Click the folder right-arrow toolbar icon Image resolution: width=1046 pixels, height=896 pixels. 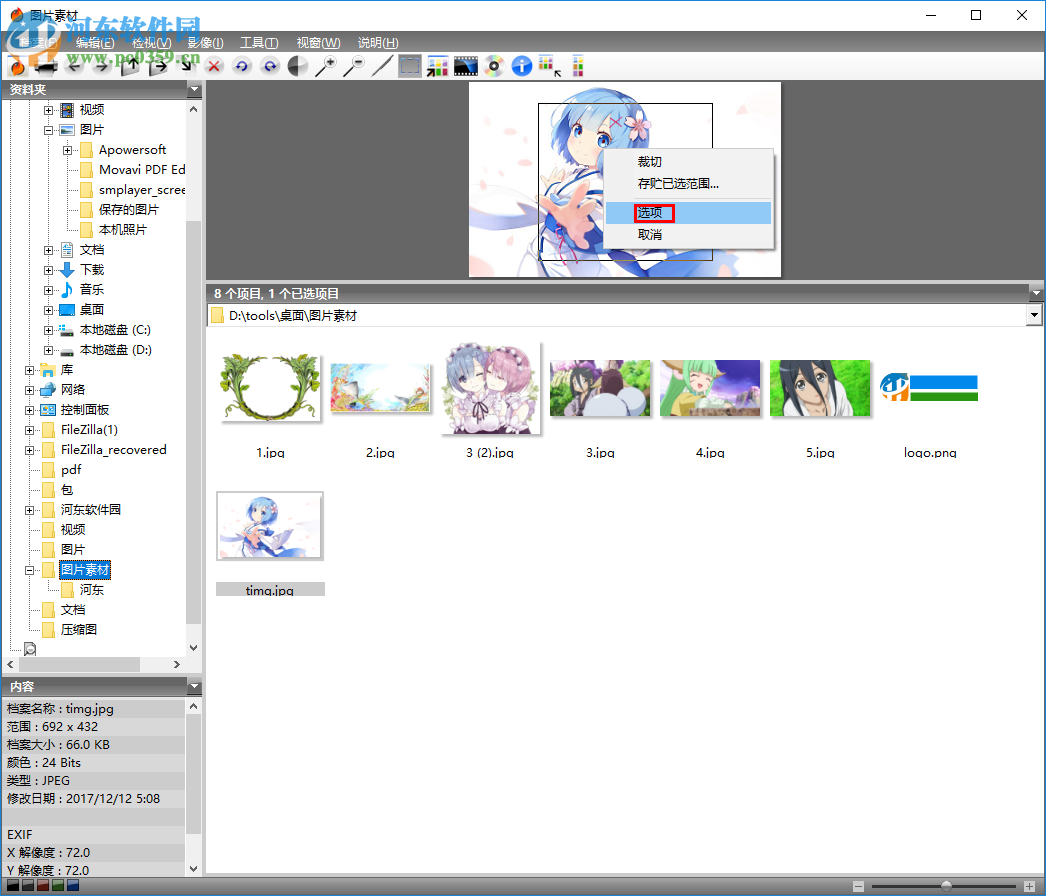[x=158, y=66]
